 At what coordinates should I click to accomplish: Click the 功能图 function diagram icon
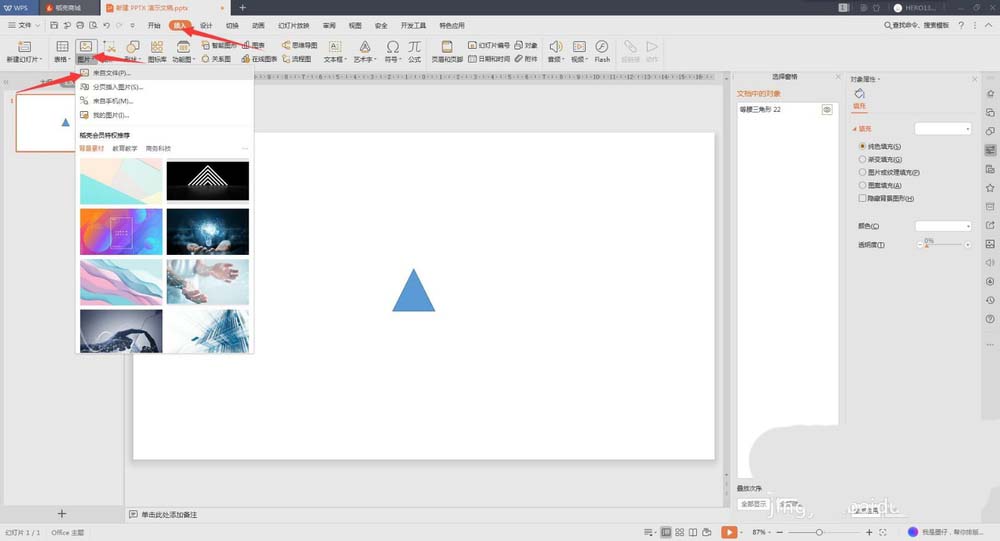point(183,47)
